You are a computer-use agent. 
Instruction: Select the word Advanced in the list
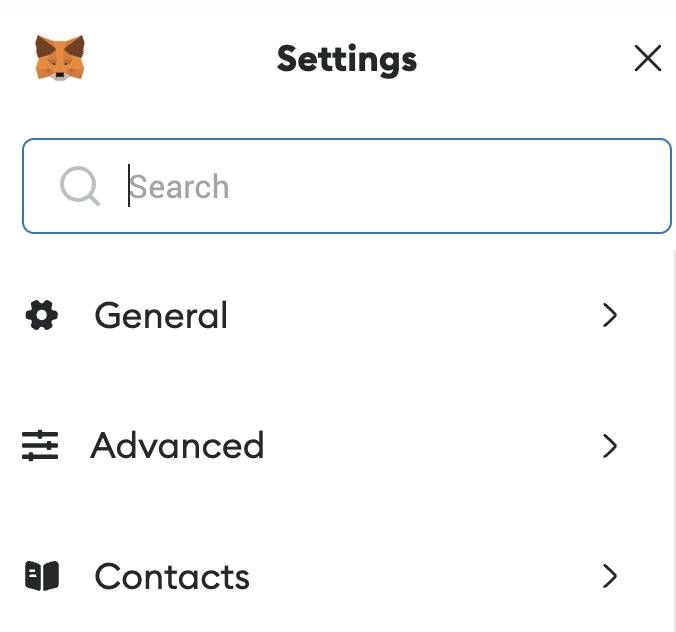(x=177, y=445)
